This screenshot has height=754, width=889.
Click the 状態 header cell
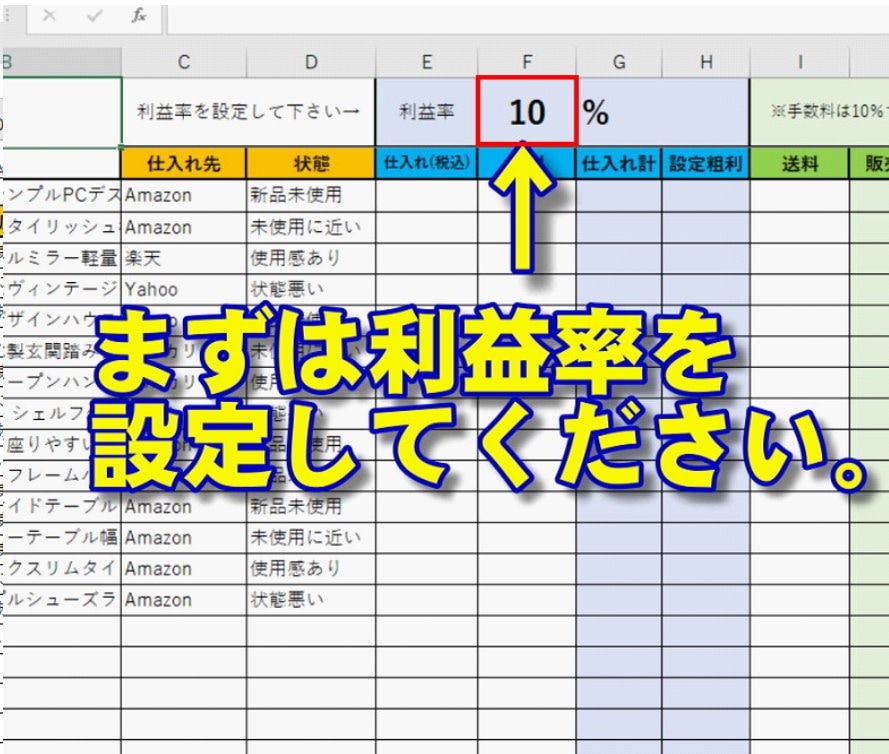click(x=311, y=164)
